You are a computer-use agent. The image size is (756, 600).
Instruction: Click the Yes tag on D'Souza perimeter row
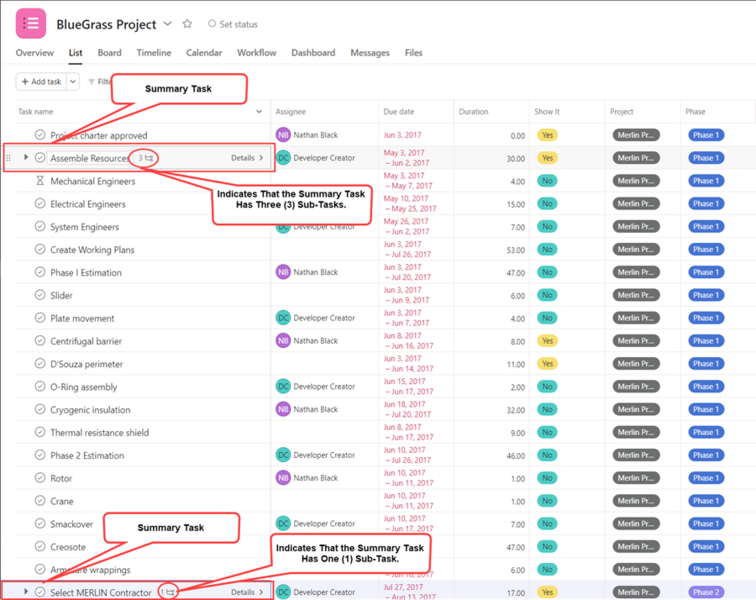547,364
